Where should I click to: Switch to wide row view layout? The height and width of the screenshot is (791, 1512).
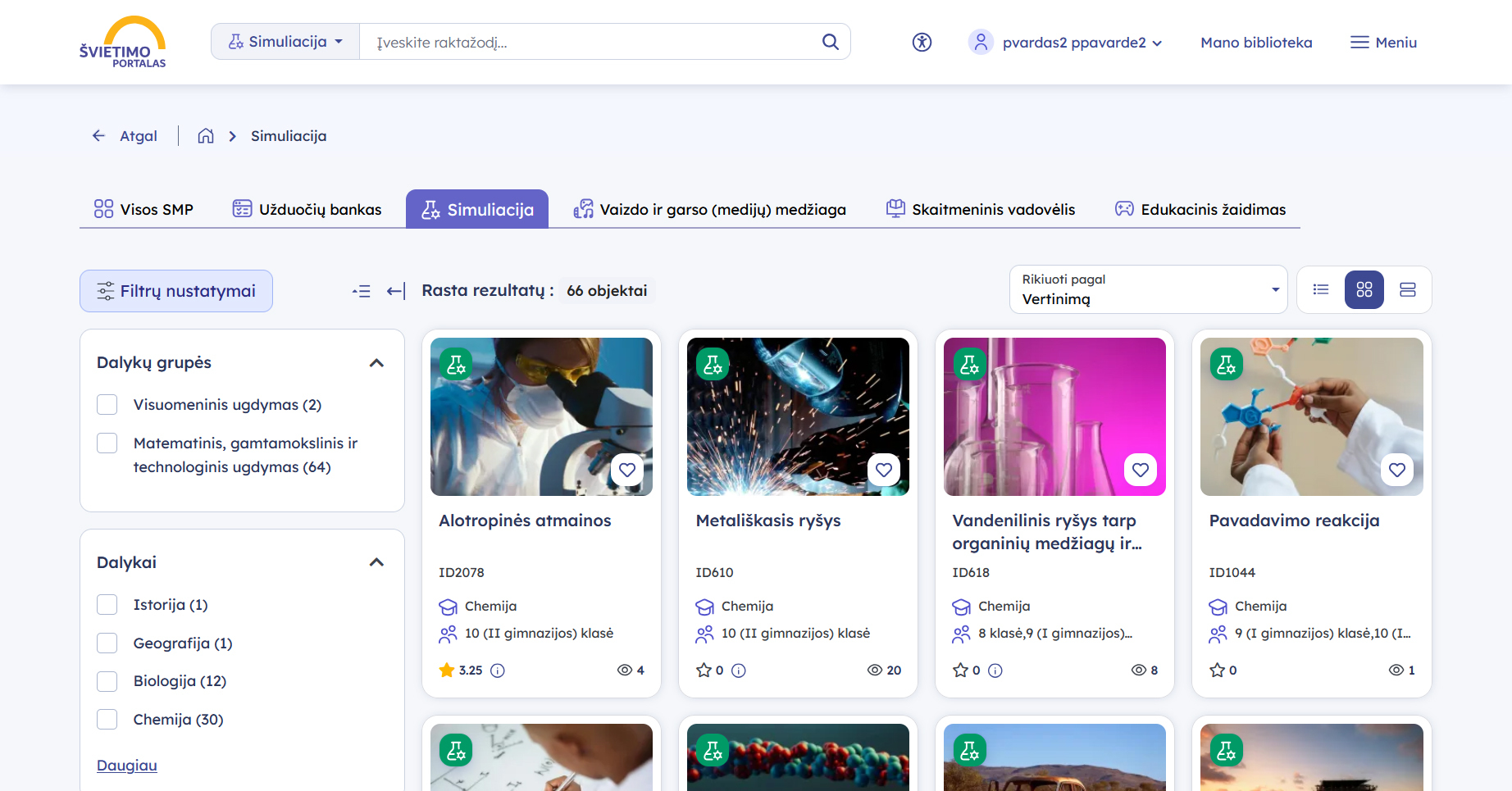pyautogui.click(x=1408, y=290)
